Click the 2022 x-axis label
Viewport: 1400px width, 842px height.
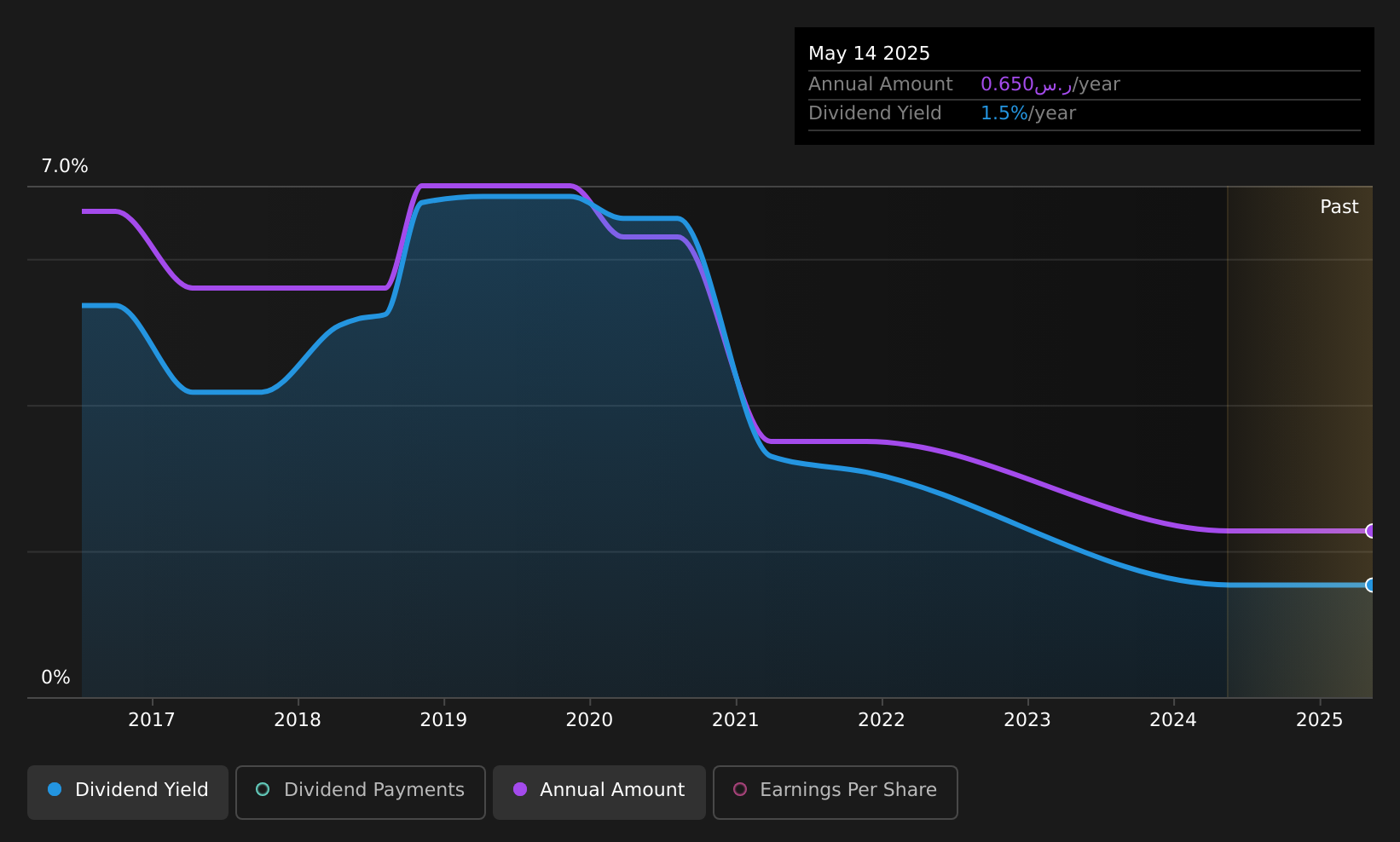(x=882, y=720)
